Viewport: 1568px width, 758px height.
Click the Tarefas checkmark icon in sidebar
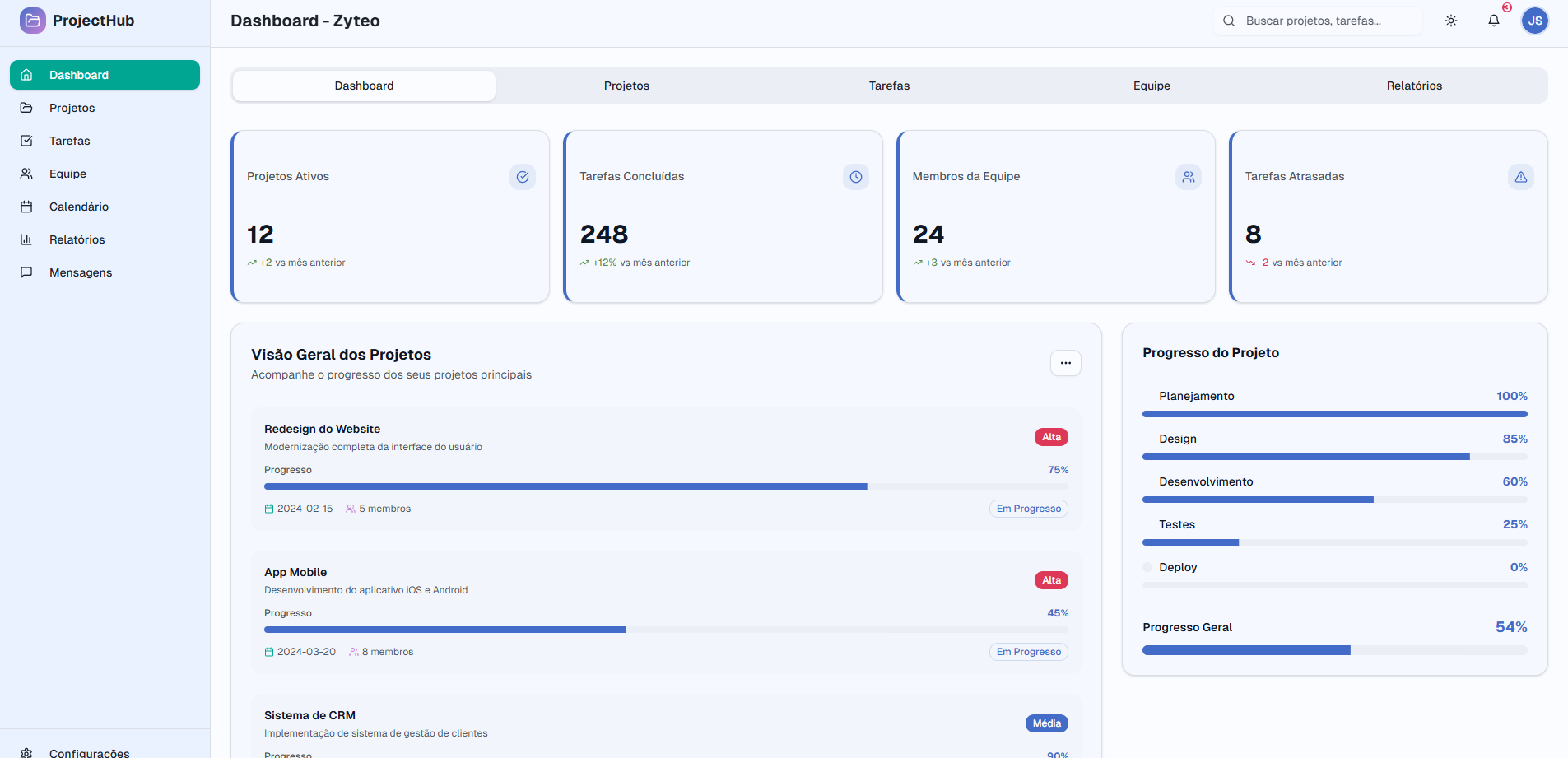tap(27, 141)
